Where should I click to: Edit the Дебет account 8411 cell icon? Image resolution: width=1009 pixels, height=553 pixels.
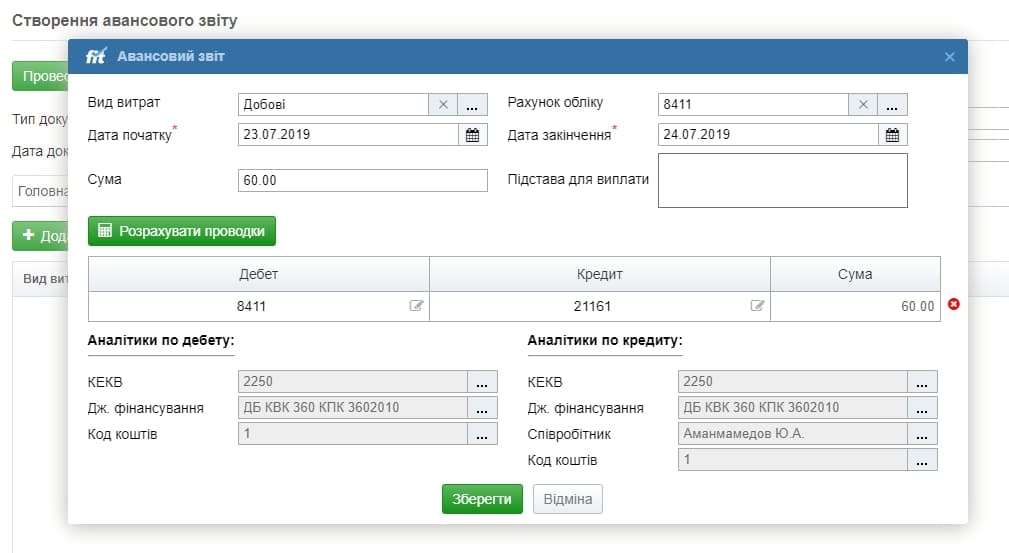[416, 306]
